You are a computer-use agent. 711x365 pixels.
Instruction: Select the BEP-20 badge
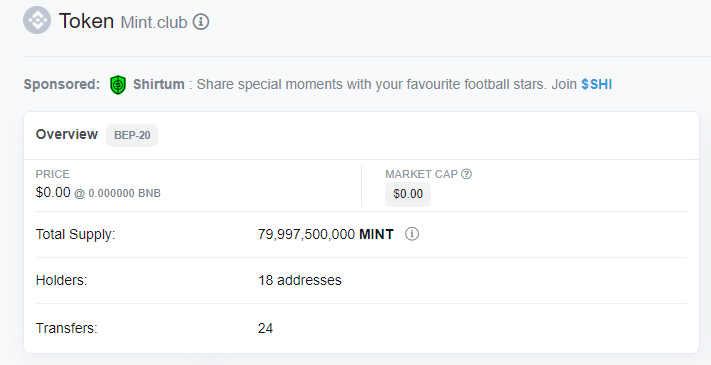coord(132,135)
